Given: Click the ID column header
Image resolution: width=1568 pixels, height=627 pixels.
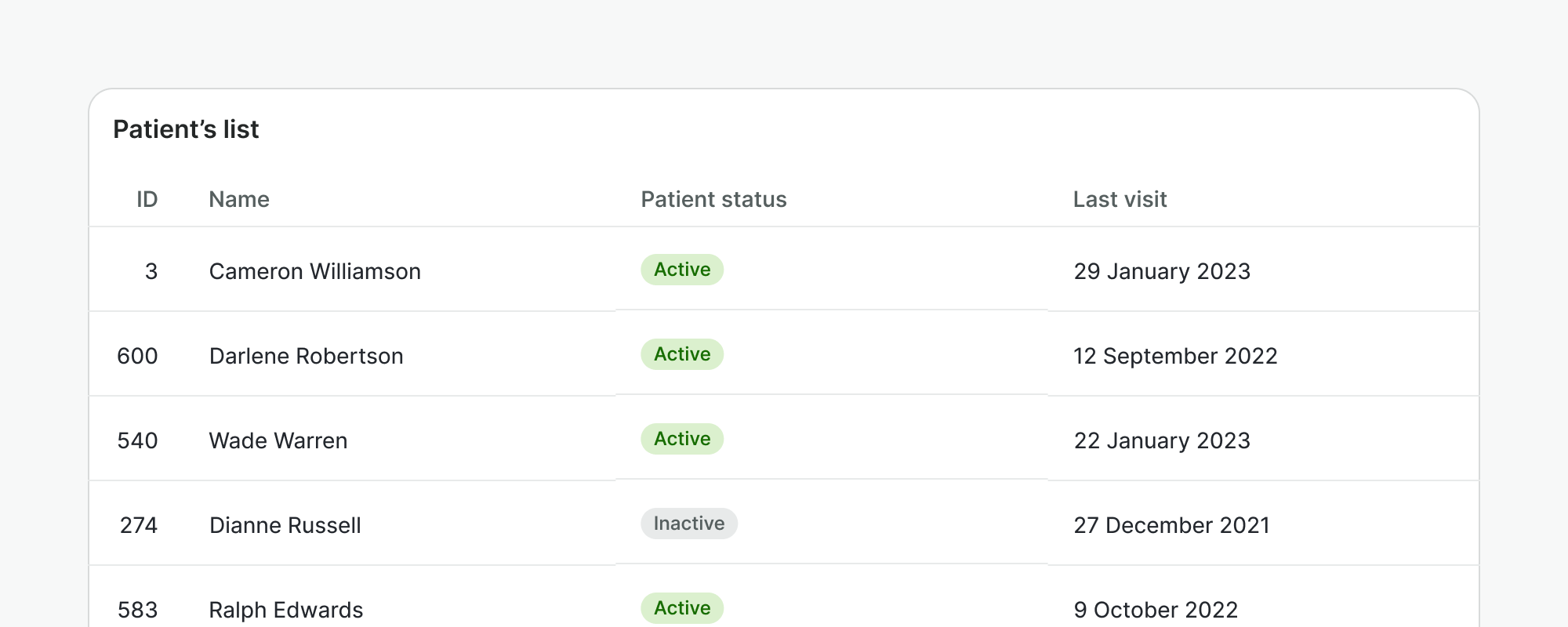Looking at the screenshot, I should (147, 199).
